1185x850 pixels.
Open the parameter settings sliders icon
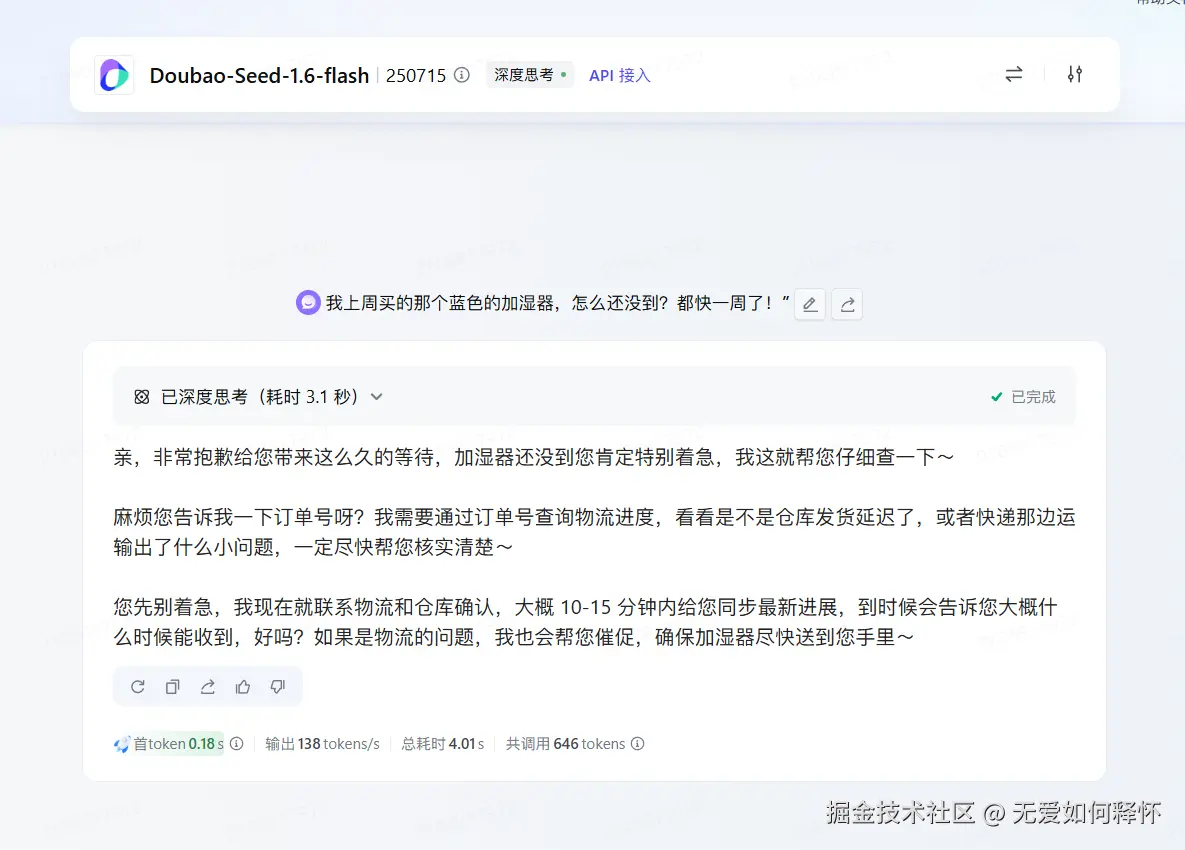pos(1075,74)
